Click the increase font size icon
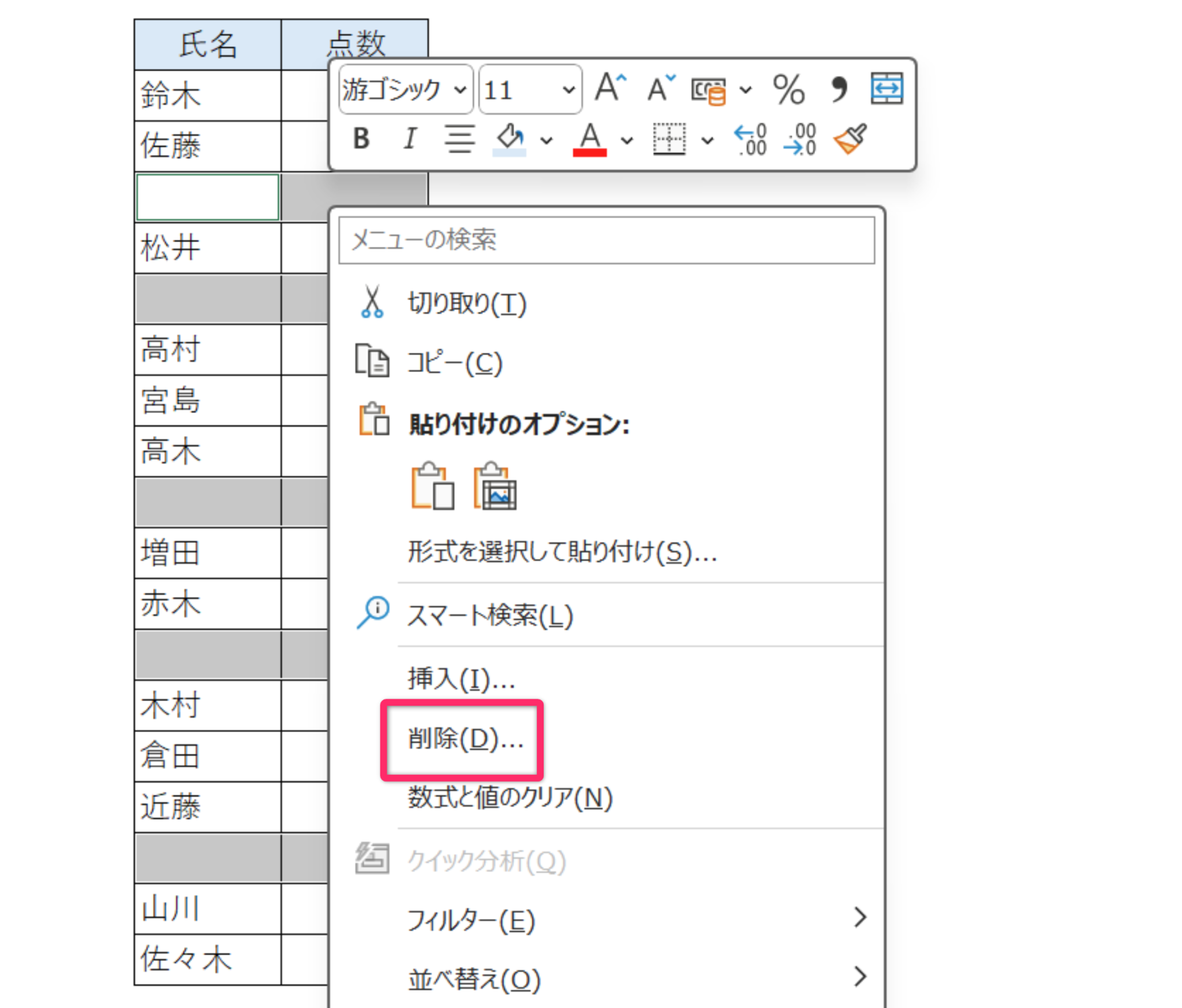1182x1008 pixels. (x=610, y=88)
